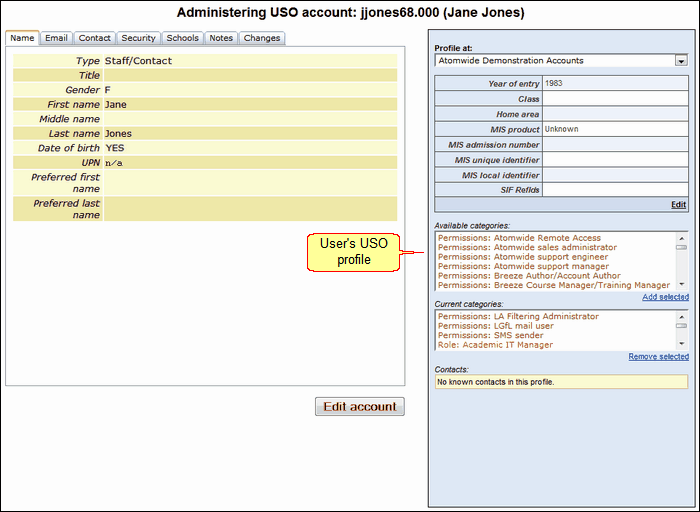700x512 pixels.
Task: Click the Remove selected link
Action: click(x=658, y=357)
